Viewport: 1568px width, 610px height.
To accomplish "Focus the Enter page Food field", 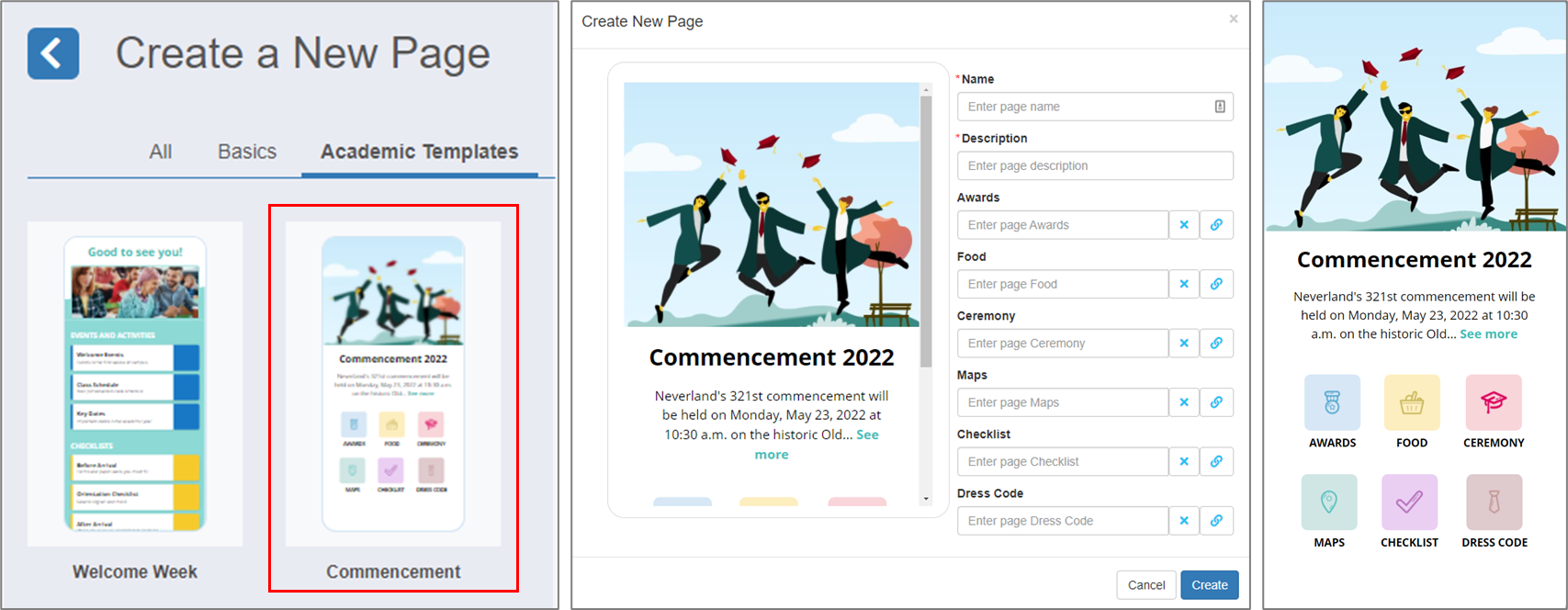I will [x=1063, y=284].
